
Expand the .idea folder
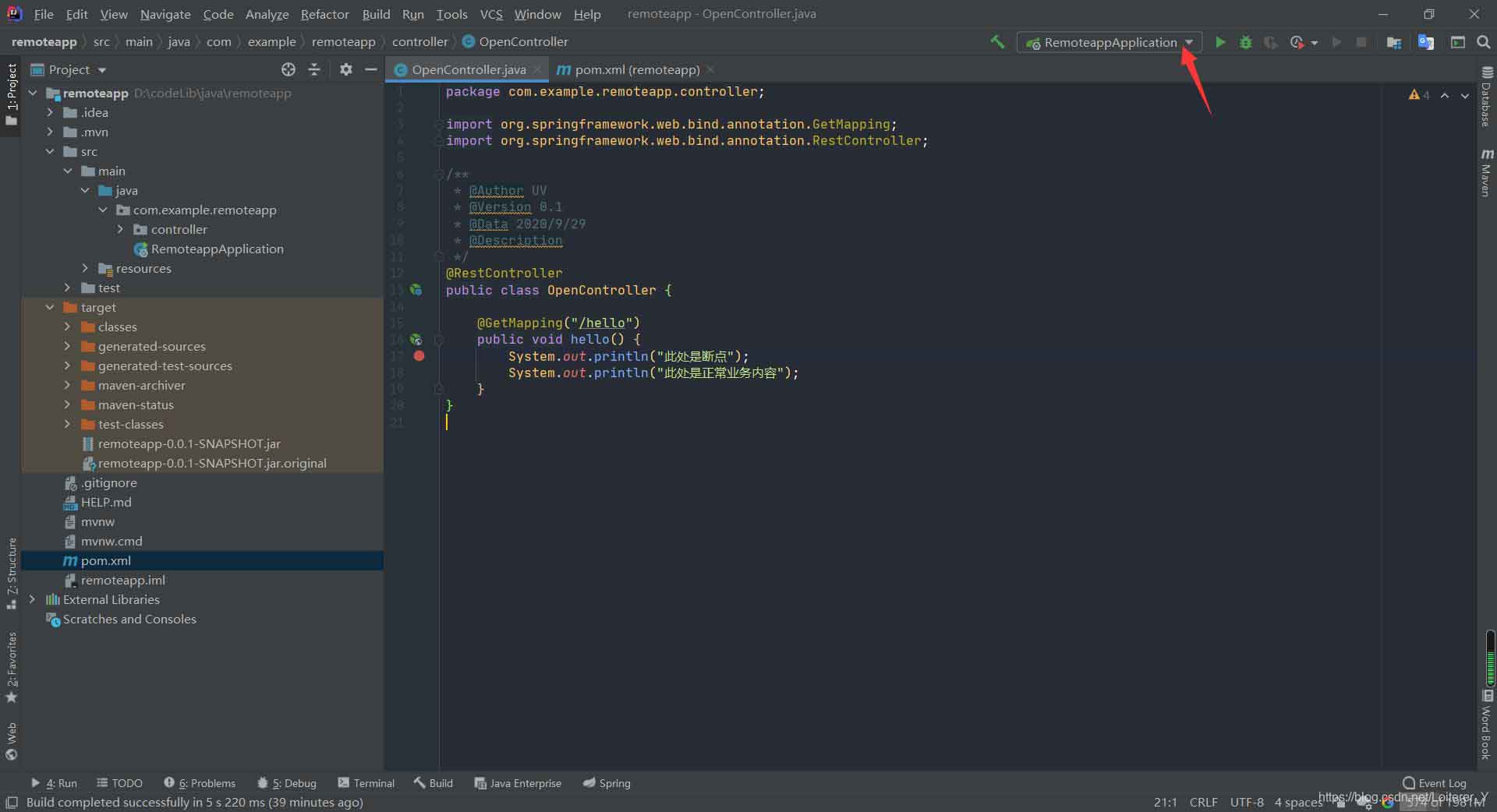(x=50, y=112)
